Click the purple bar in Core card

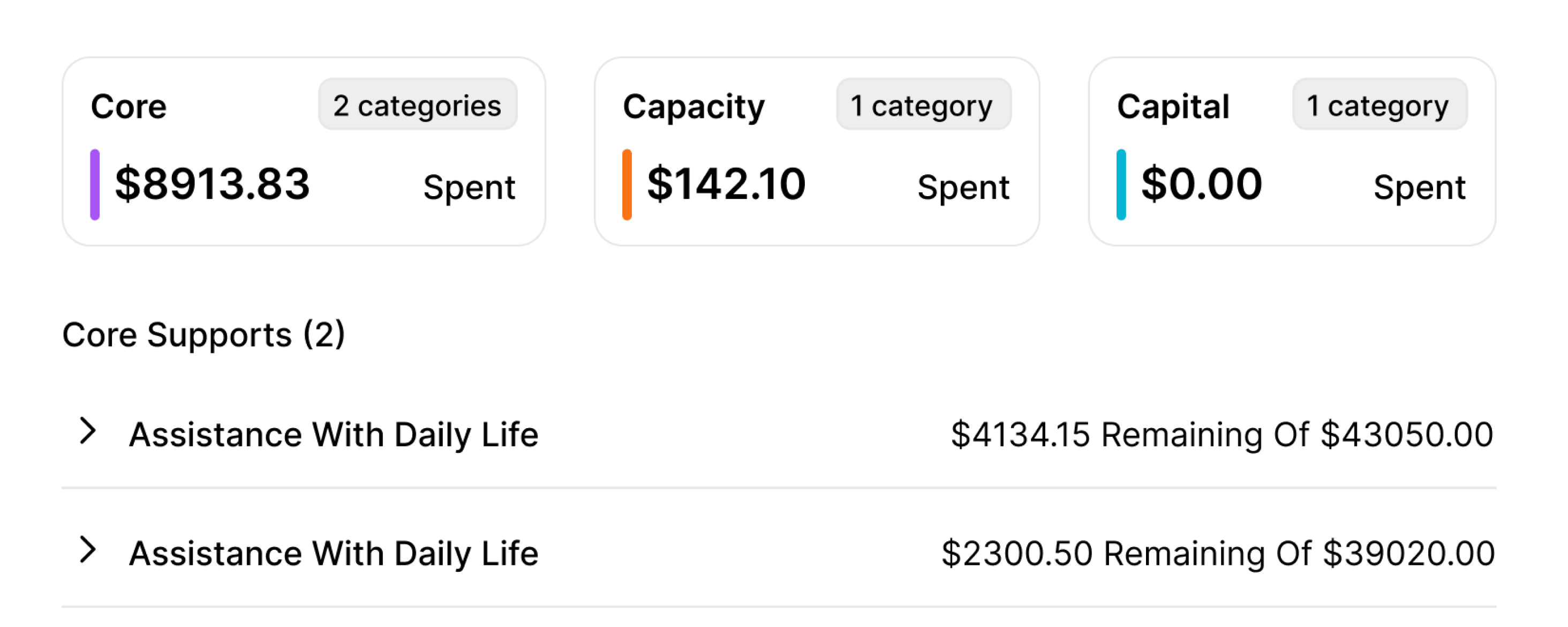(x=95, y=184)
